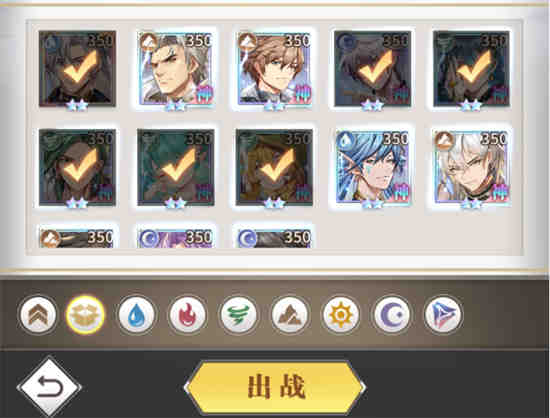The width and height of the screenshot is (550, 418).
Task: Select the gray-haired man character card
Action: coord(176,69)
